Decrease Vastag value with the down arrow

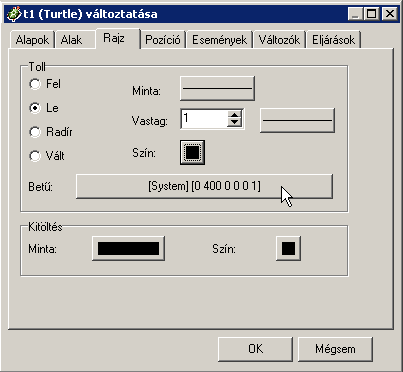click(x=235, y=123)
